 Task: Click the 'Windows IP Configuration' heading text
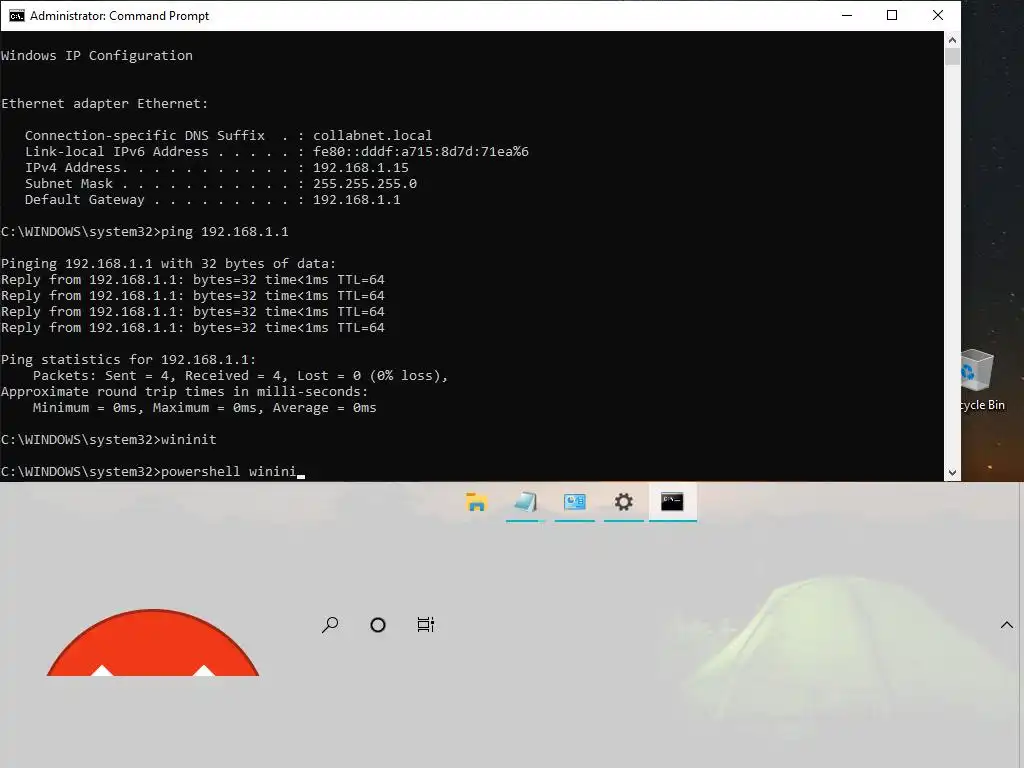click(x=97, y=56)
